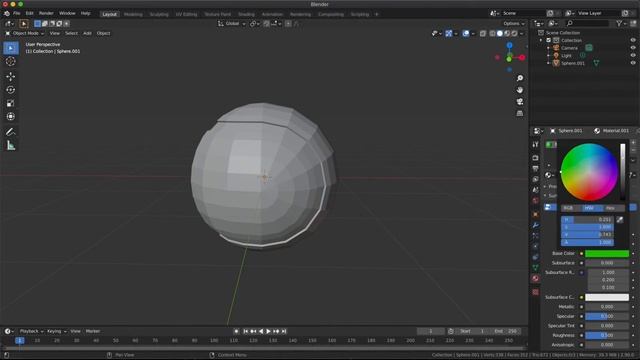Click the white Subsurface Color swatch

coord(607,298)
